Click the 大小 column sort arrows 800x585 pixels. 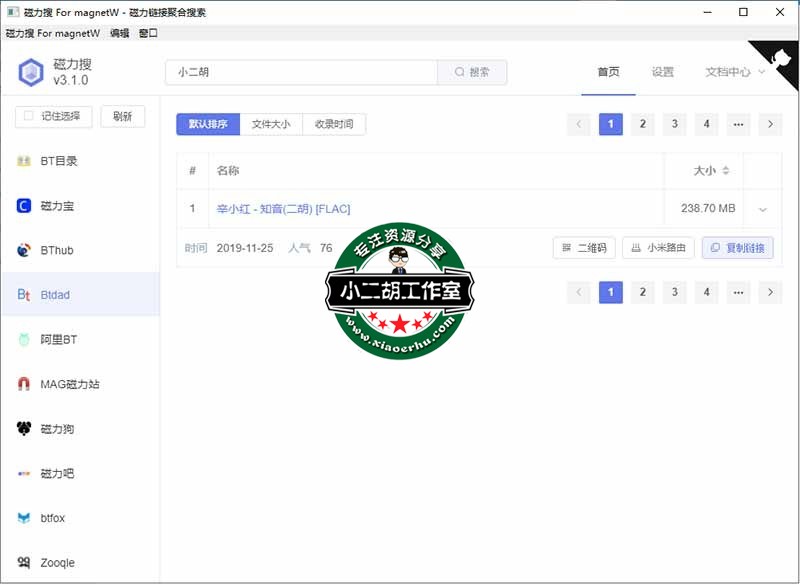[726, 171]
